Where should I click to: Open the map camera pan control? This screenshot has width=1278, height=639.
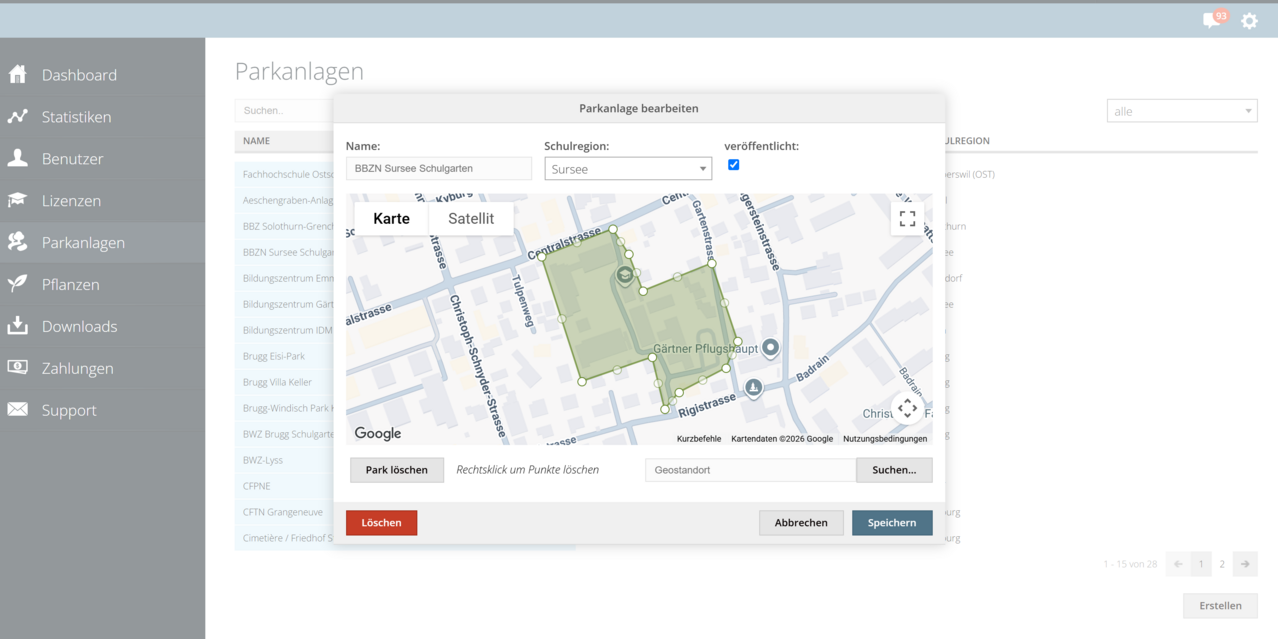907,408
